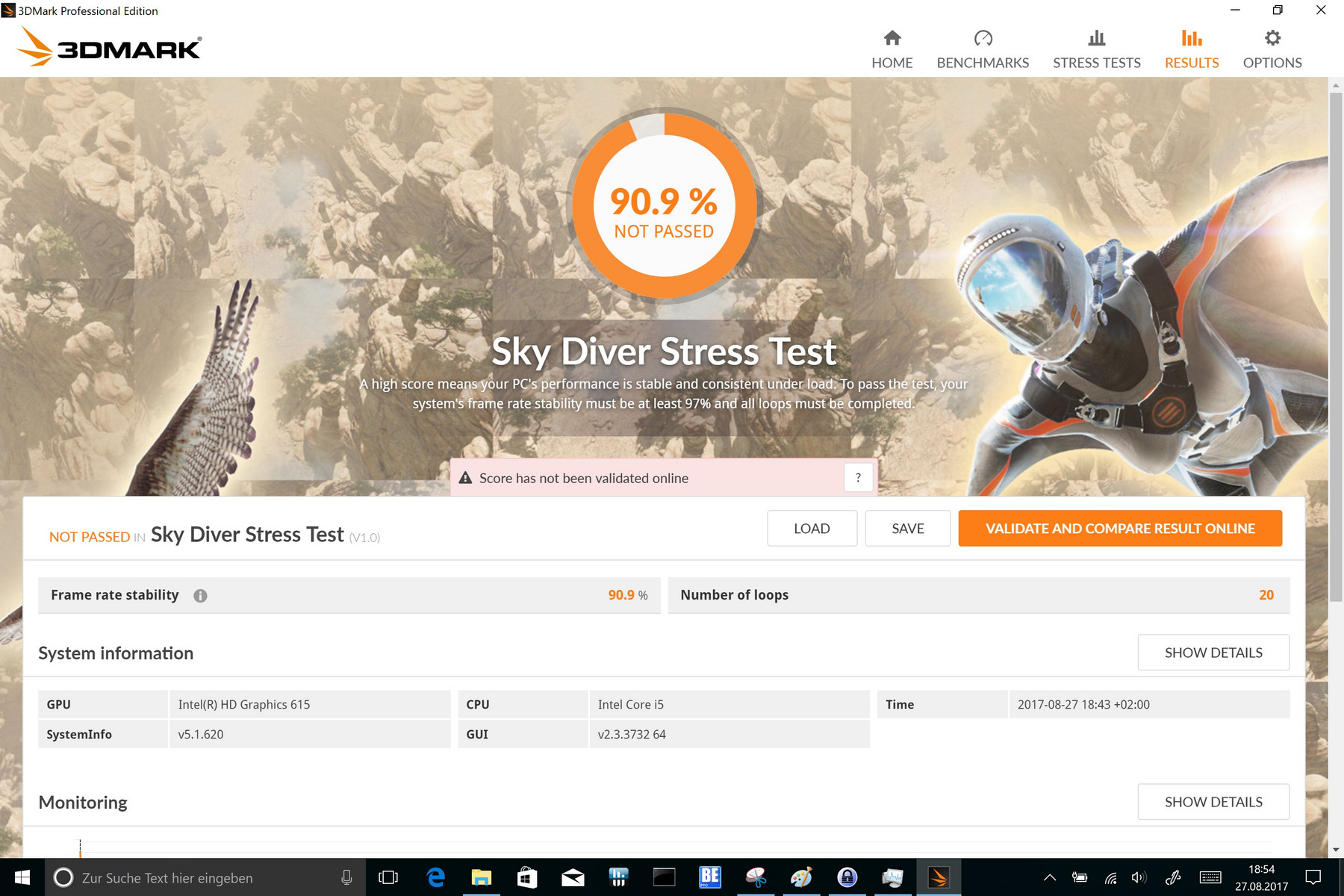Launch Microsoft Edge from taskbar
1344x896 pixels.
tap(435, 877)
